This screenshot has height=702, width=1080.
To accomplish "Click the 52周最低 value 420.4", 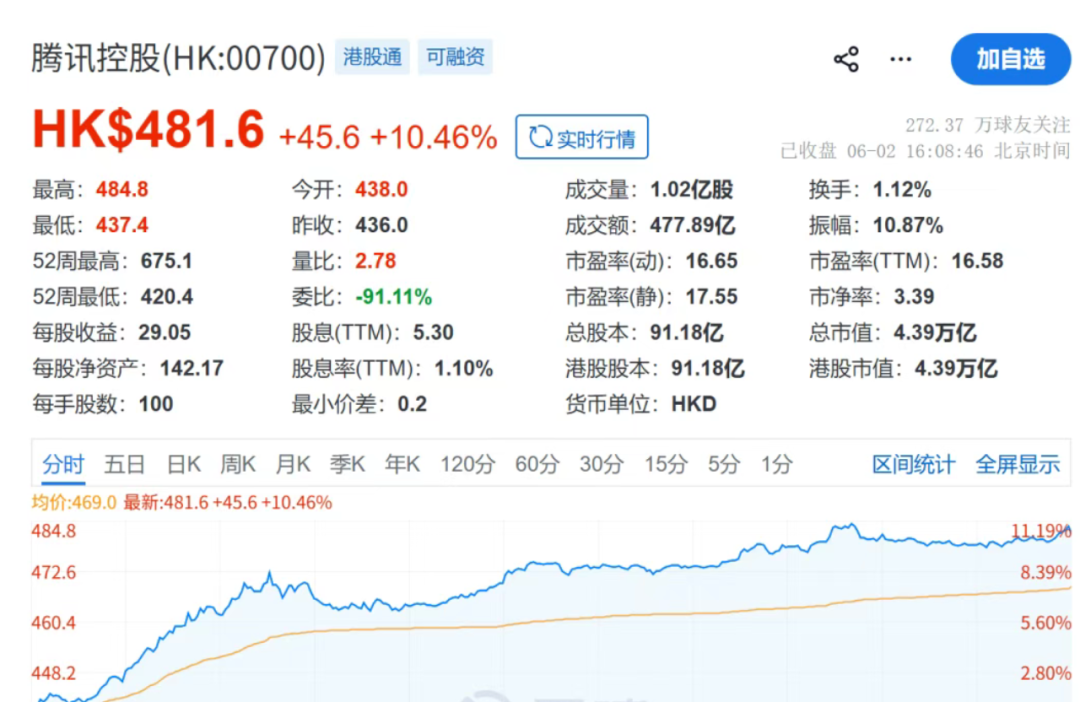I will click(167, 297).
